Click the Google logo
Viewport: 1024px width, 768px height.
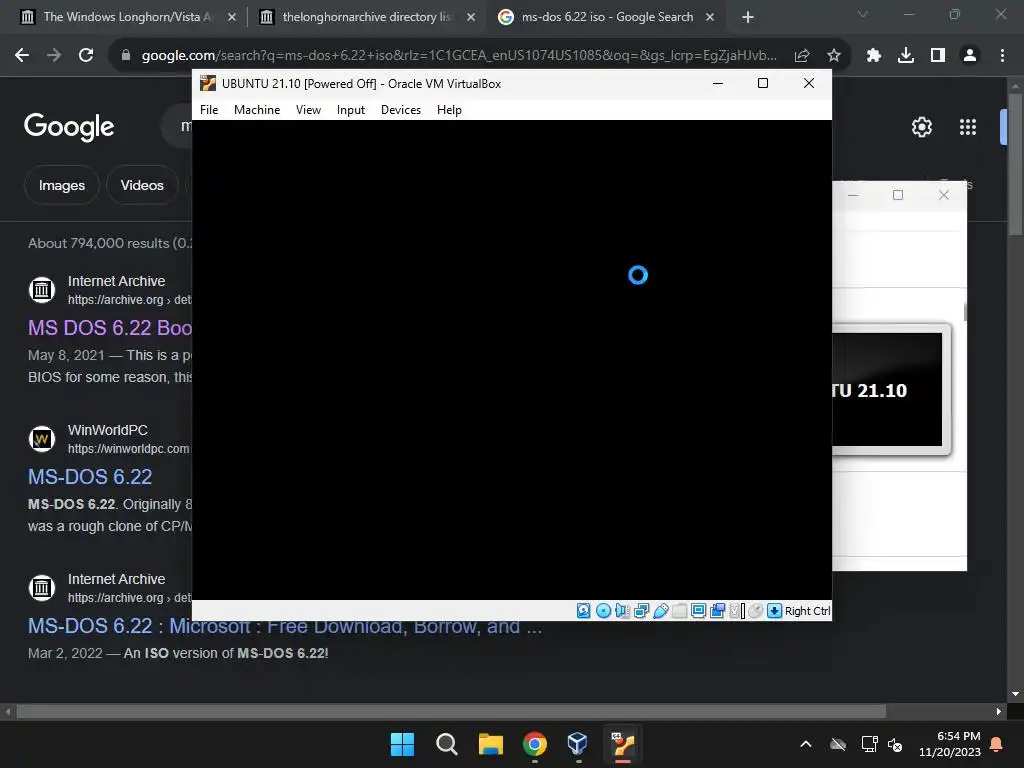(x=69, y=127)
